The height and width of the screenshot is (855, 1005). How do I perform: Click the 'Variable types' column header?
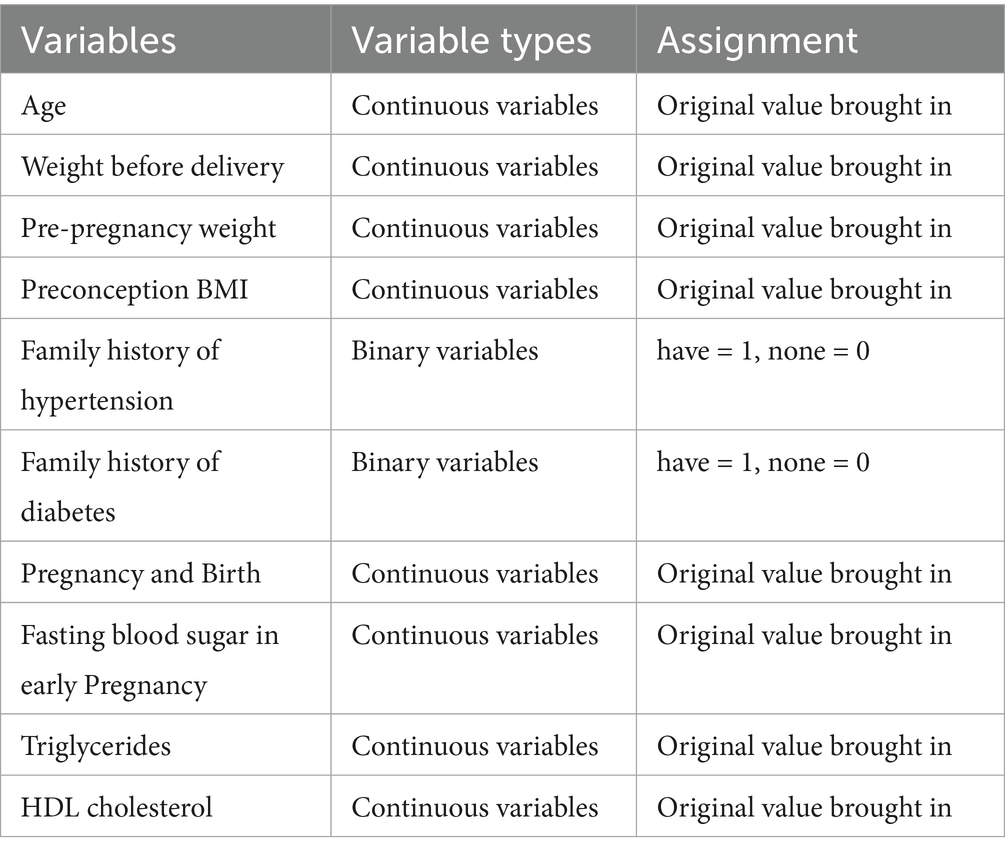471,40
